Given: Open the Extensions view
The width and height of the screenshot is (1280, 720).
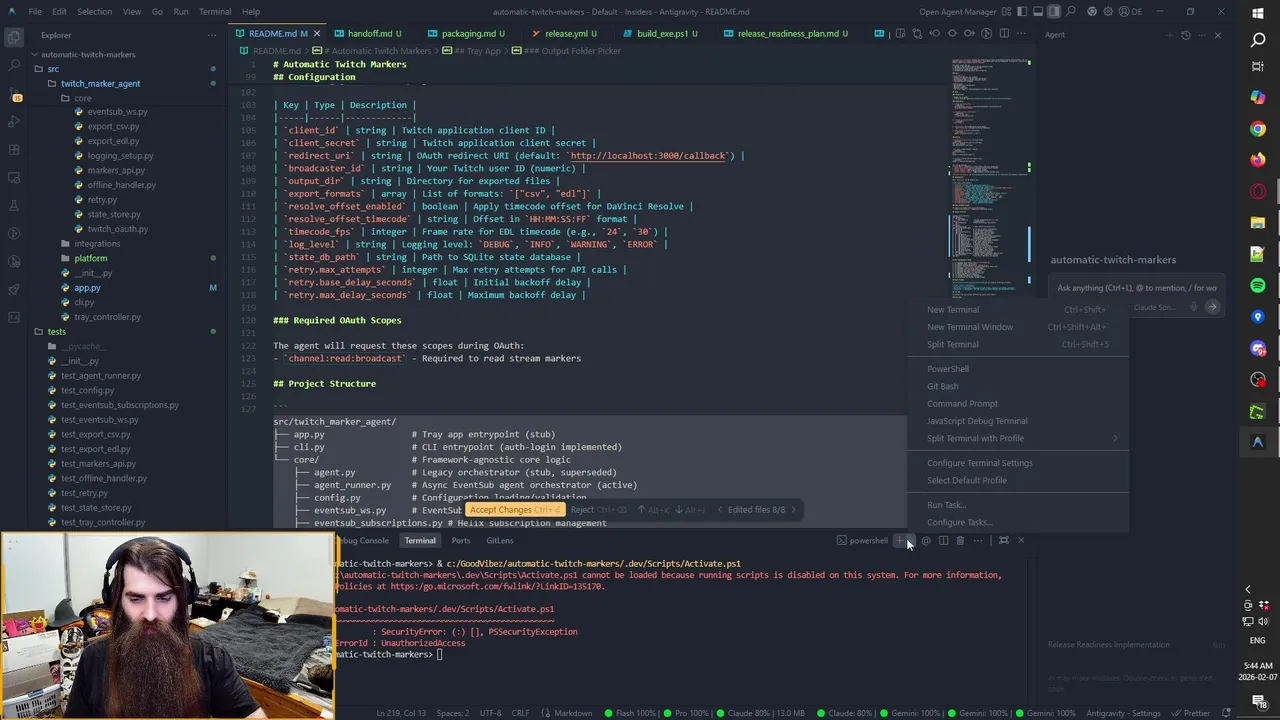Looking at the screenshot, I should coord(14,150).
